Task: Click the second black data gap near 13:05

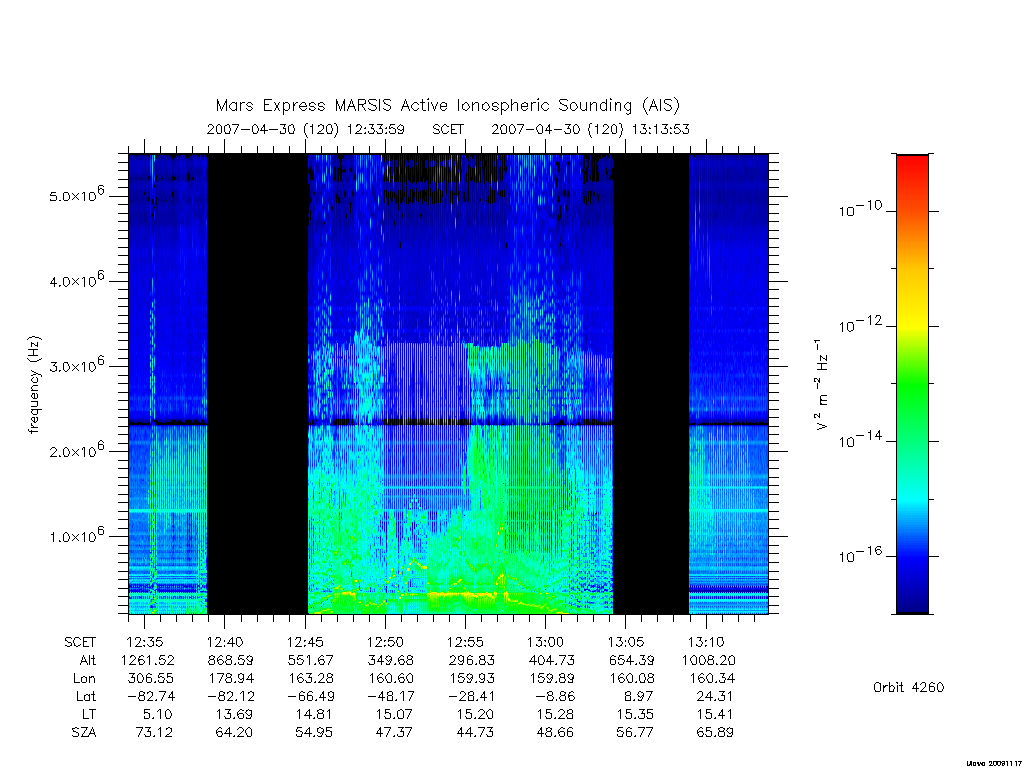Action: pyautogui.click(x=651, y=384)
